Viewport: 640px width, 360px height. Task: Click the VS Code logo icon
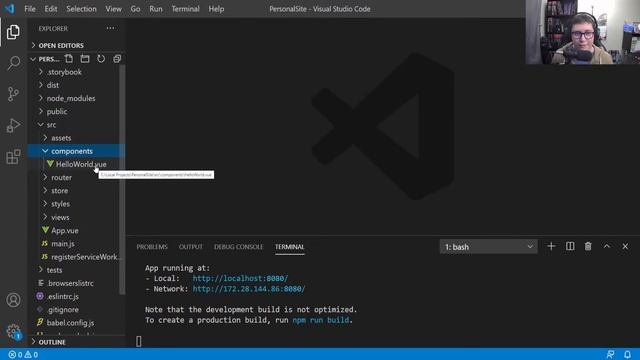point(9,9)
